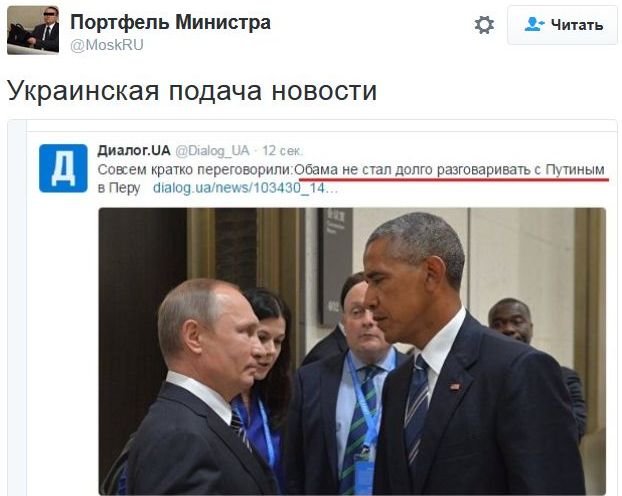Open the embedded news photo
This screenshot has height=496, width=622.
(x=352, y=351)
